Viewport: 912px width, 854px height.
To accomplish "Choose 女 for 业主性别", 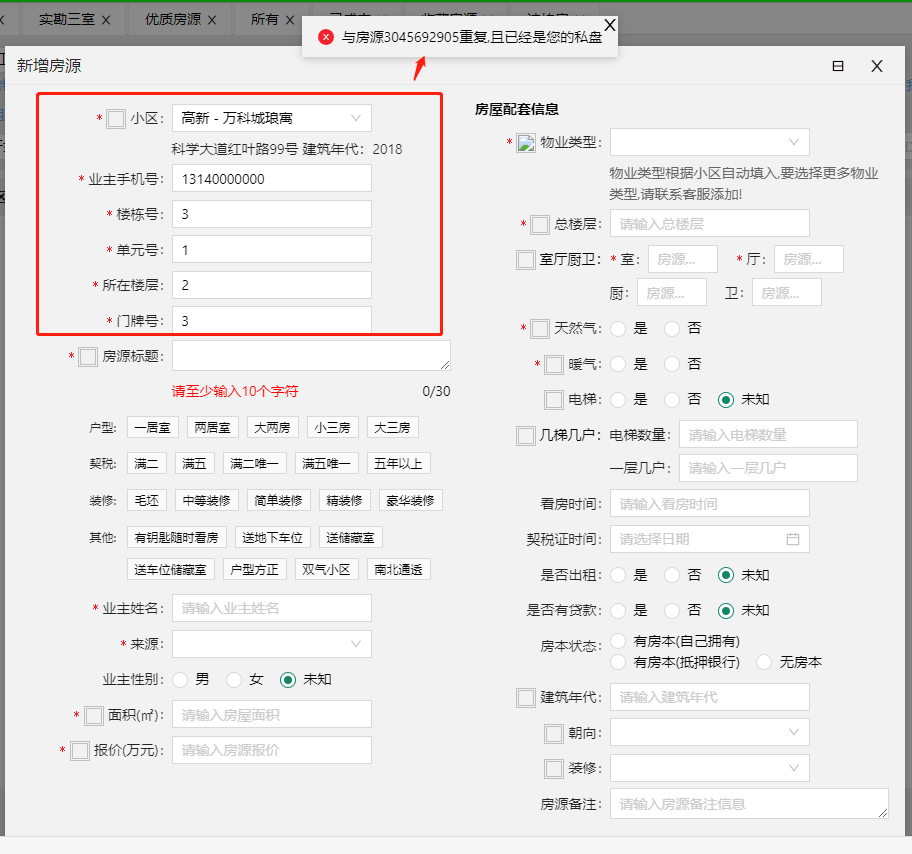I will click(235, 680).
